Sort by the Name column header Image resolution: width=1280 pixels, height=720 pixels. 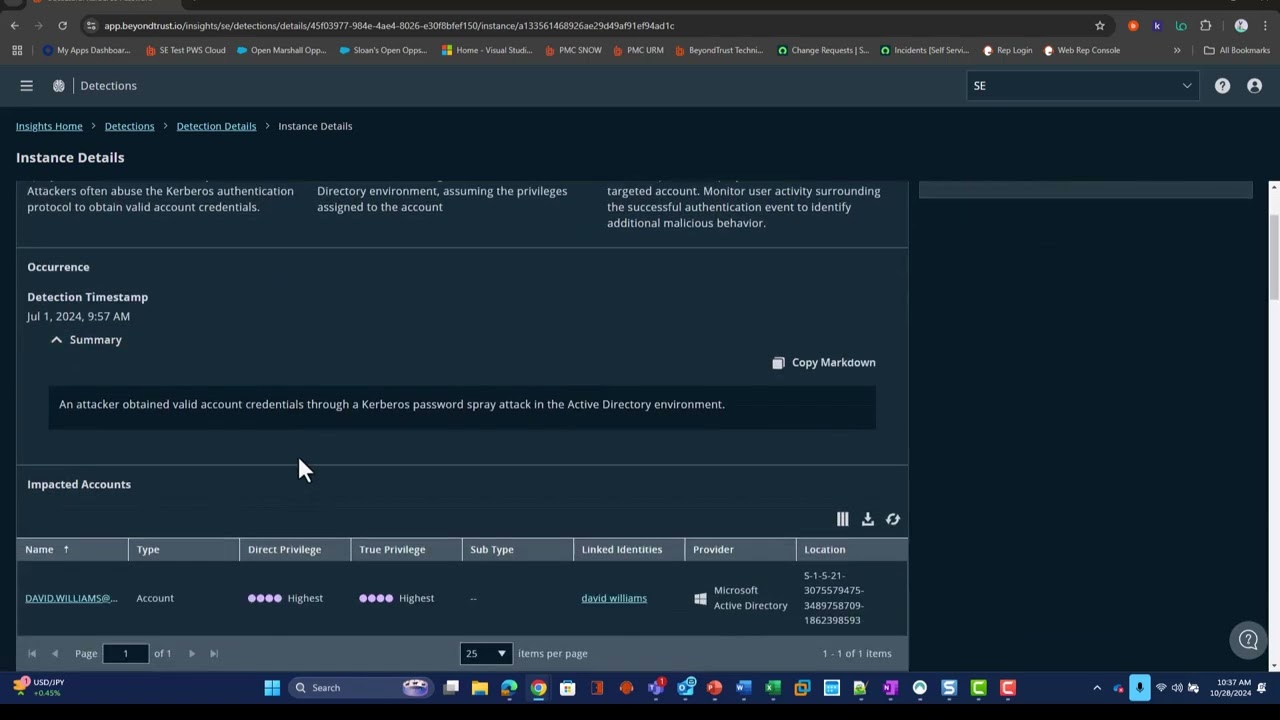coord(72,550)
